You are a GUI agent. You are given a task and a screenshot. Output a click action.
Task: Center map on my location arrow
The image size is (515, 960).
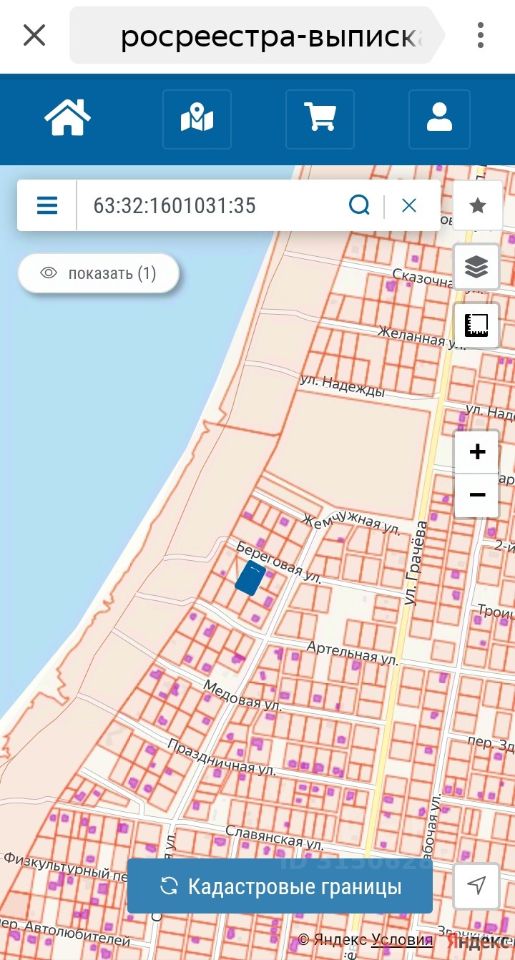point(476,885)
